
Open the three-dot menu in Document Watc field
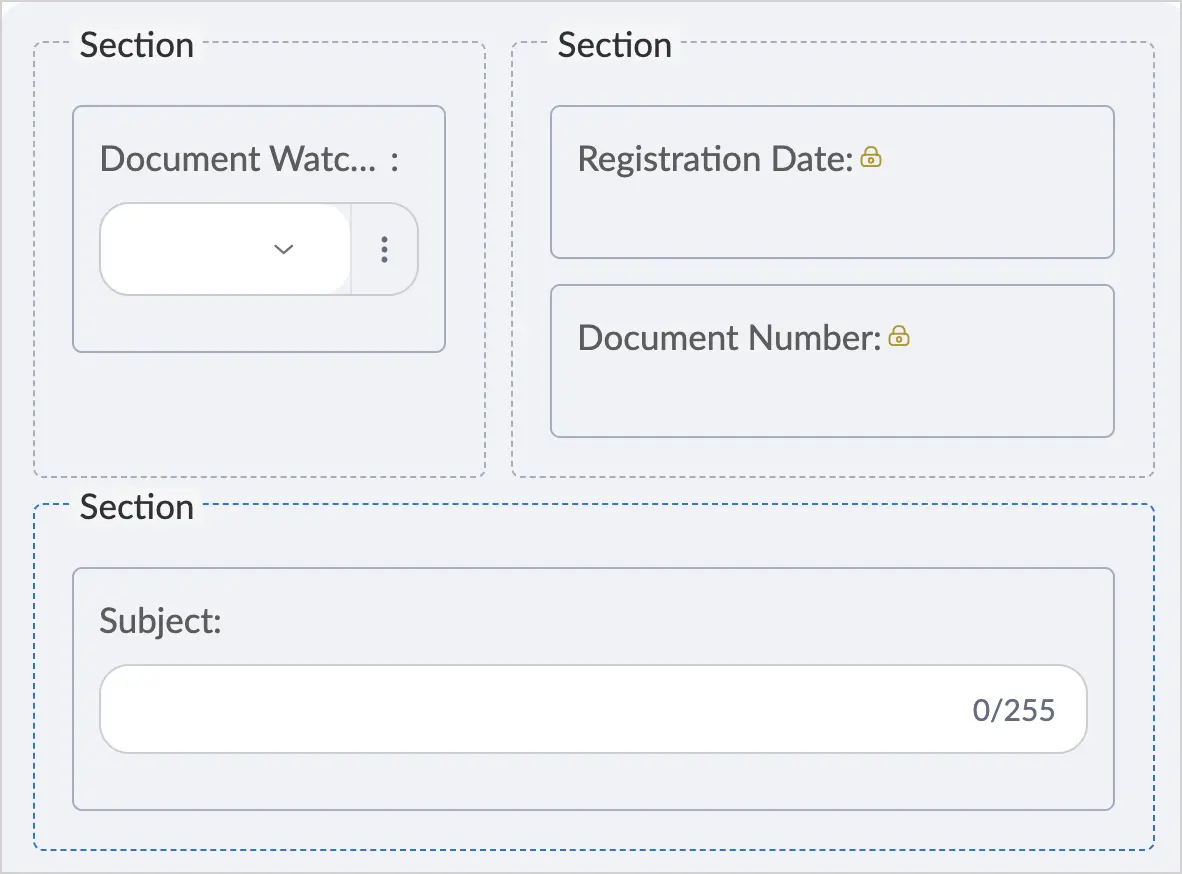(384, 249)
